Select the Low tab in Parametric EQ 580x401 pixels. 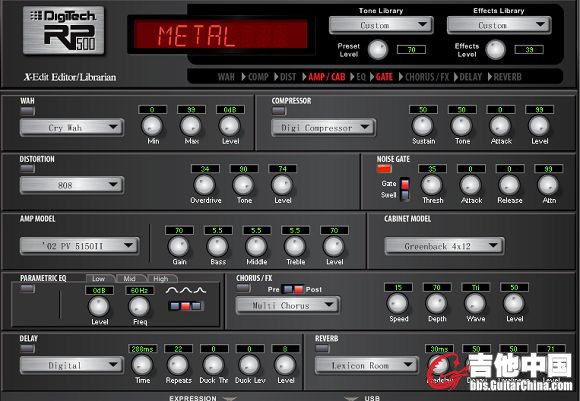tap(100, 279)
